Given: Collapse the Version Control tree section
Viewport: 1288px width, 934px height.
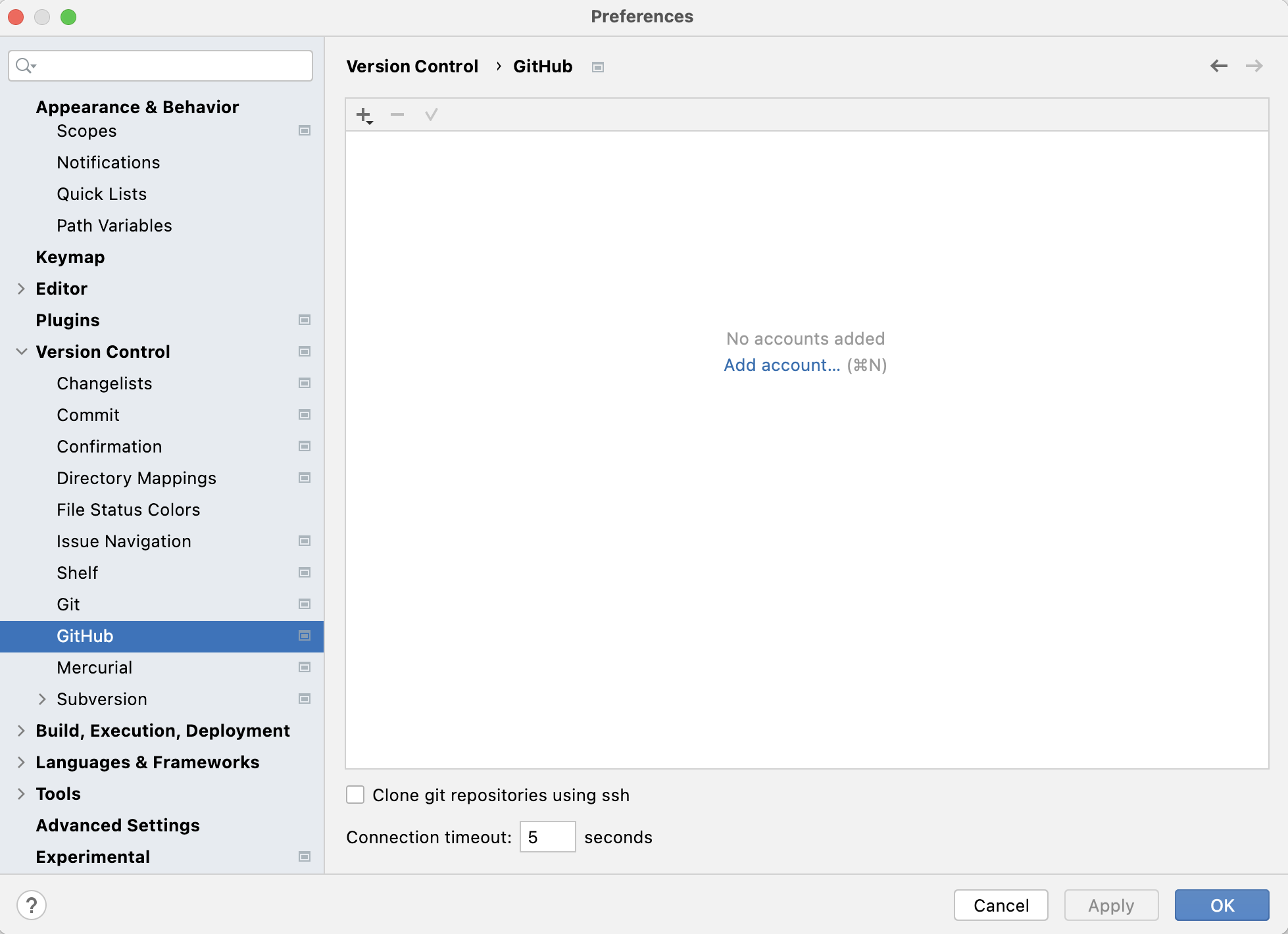Looking at the screenshot, I should tap(21, 352).
